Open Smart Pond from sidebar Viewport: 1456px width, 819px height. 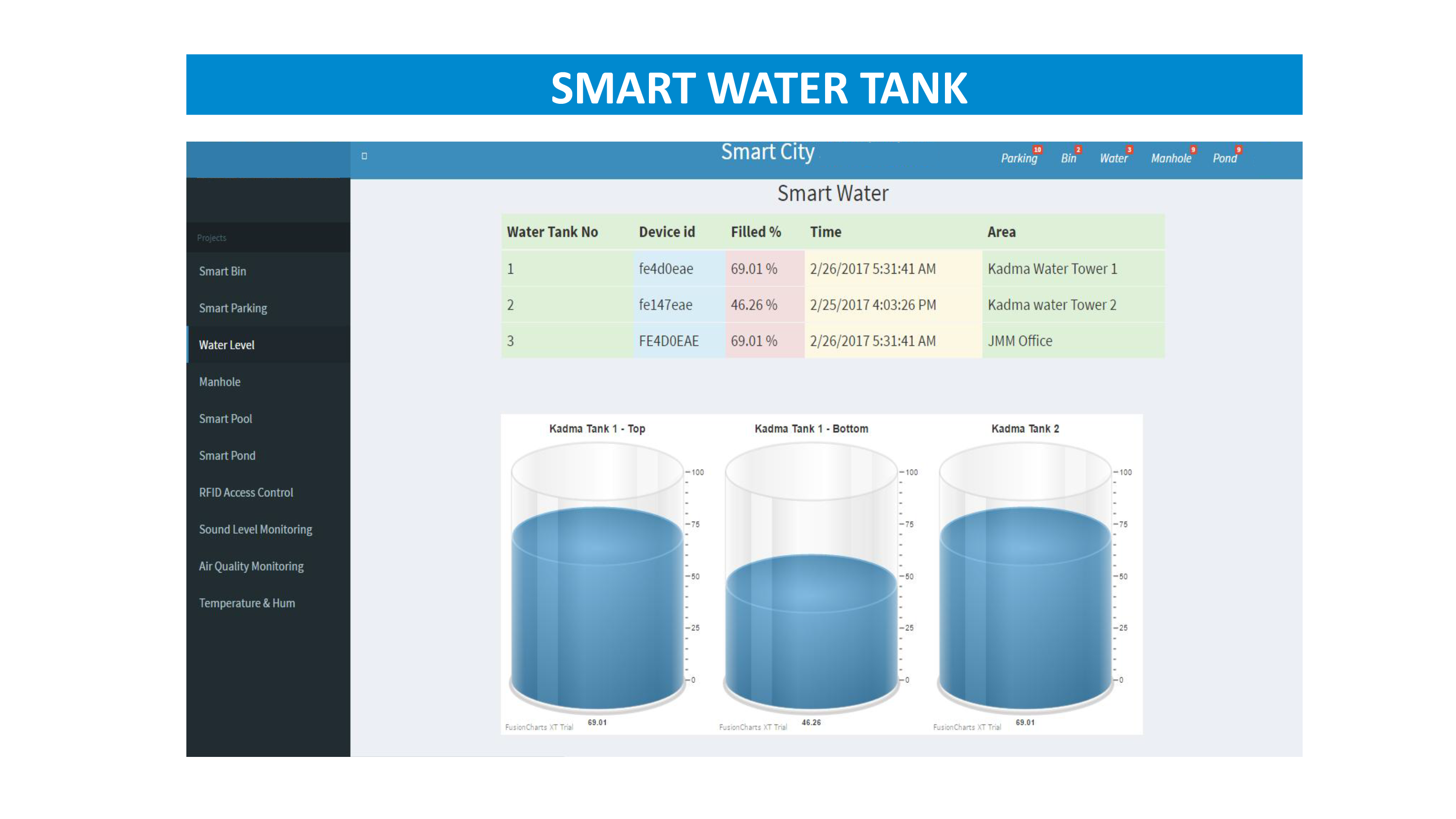[227, 456]
